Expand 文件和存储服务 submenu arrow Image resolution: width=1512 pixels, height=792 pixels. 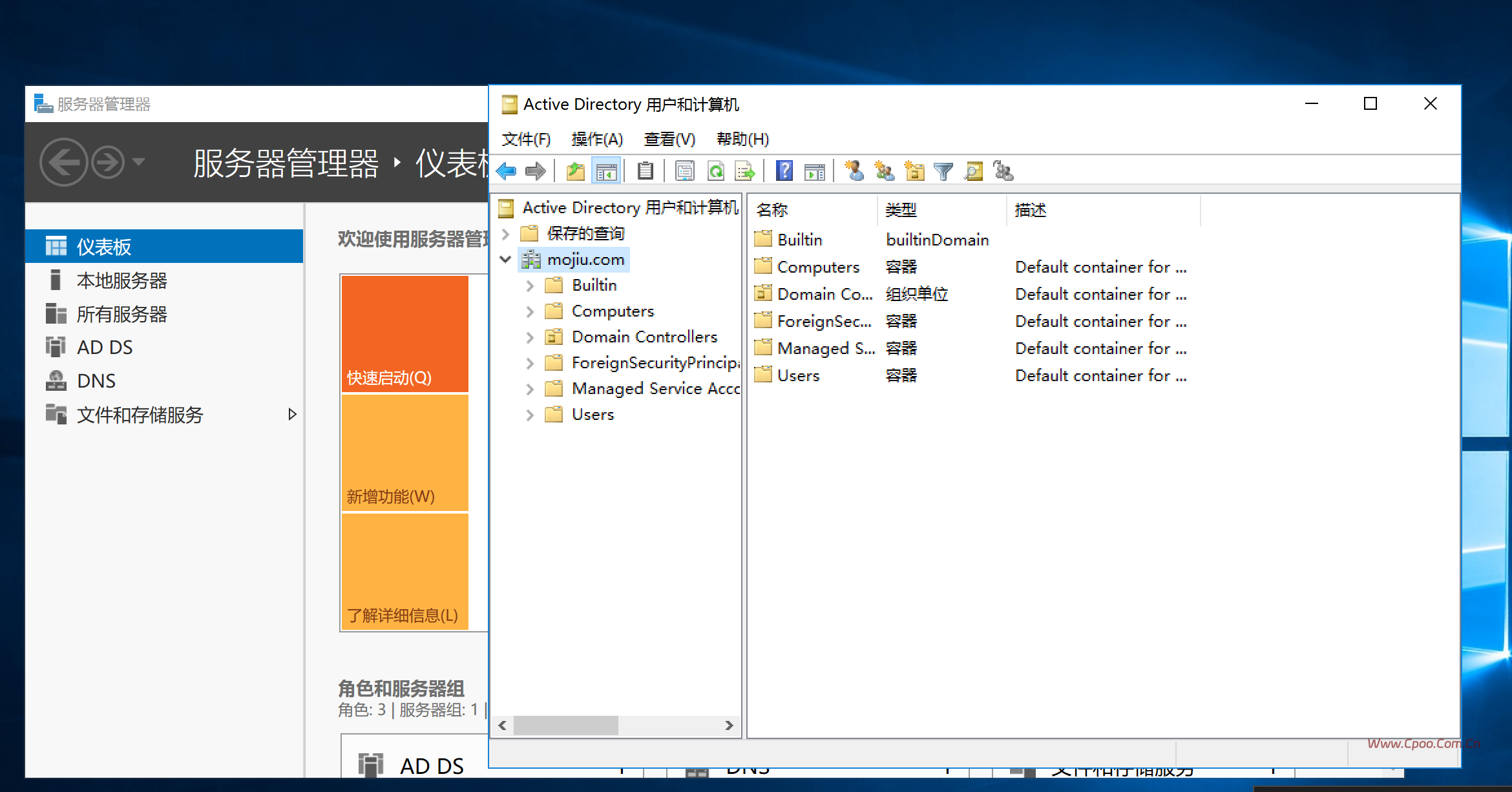tap(292, 414)
